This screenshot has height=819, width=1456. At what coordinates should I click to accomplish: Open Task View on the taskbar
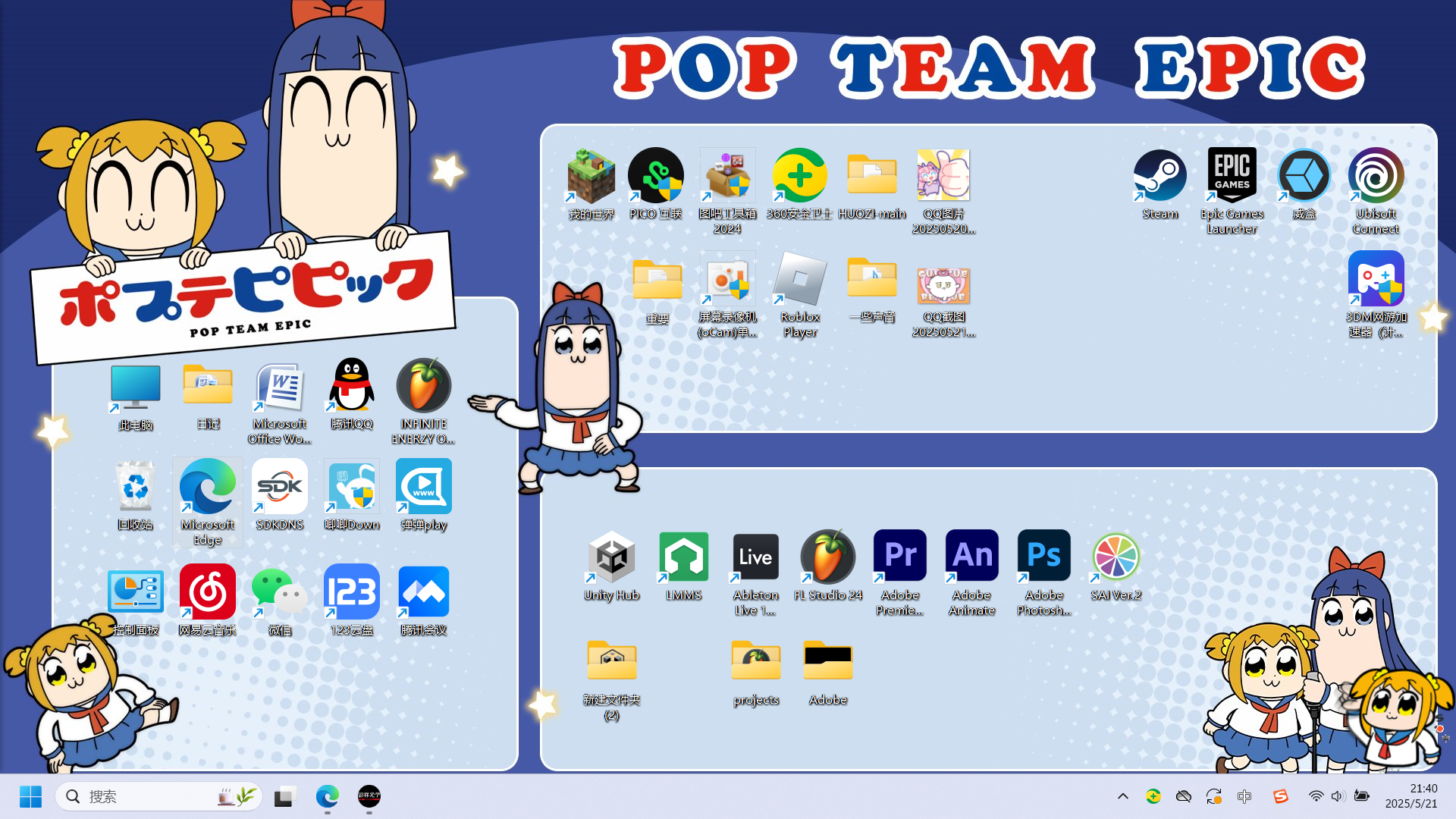[284, 796]
